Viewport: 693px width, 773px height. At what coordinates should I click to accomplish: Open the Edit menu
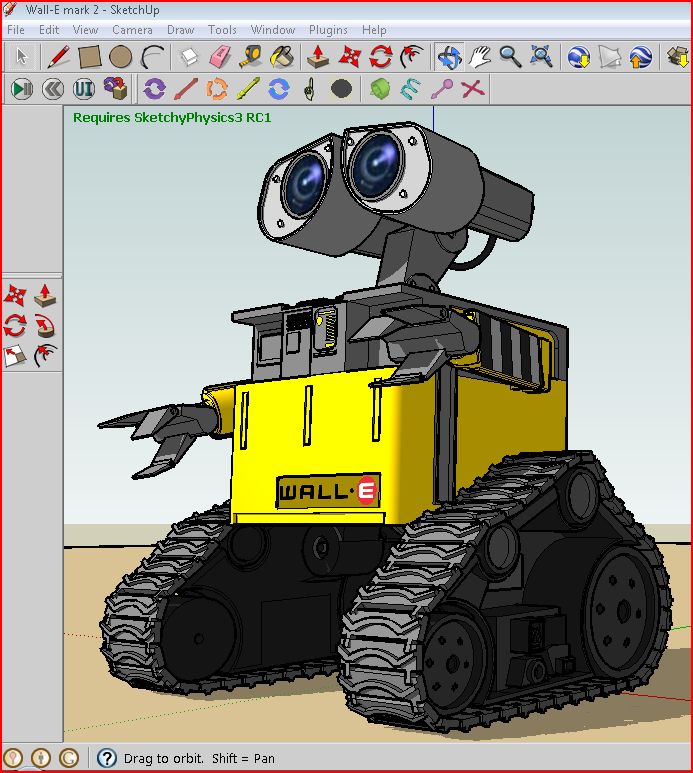[49, 30]
